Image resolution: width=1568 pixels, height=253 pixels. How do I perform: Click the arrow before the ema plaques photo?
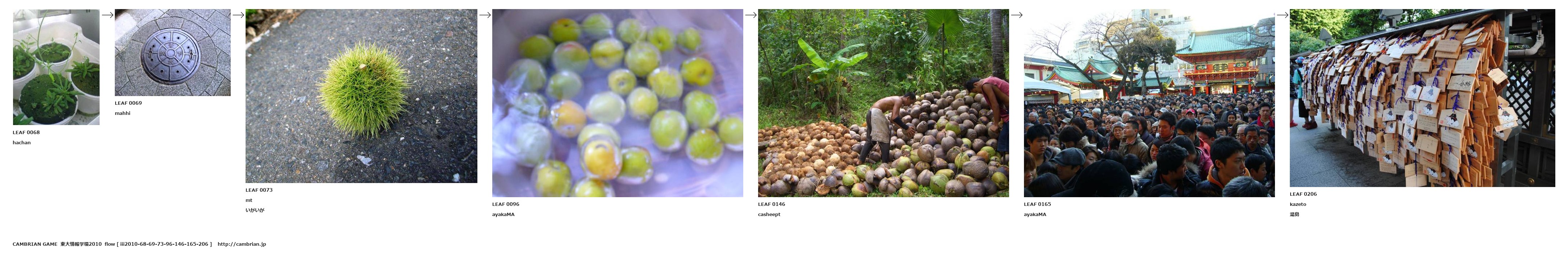click(x=1283, y=15)
